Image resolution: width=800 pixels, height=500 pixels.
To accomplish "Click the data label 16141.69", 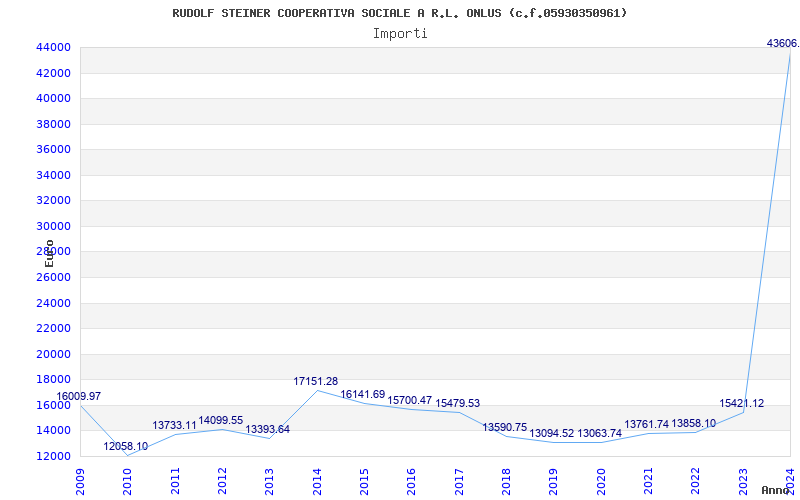I will [363, 394].
